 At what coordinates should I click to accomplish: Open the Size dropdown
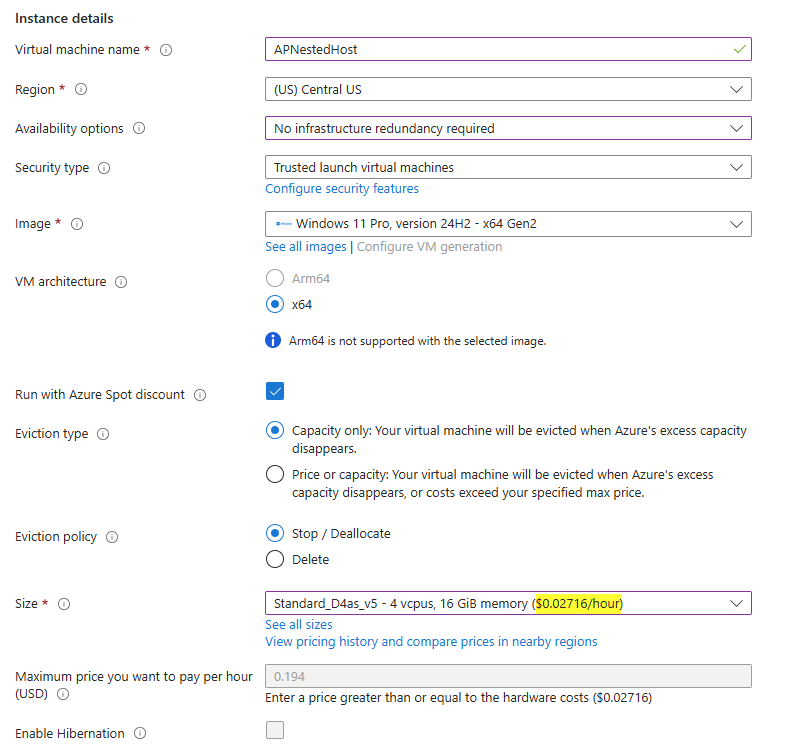pos(508,603)
